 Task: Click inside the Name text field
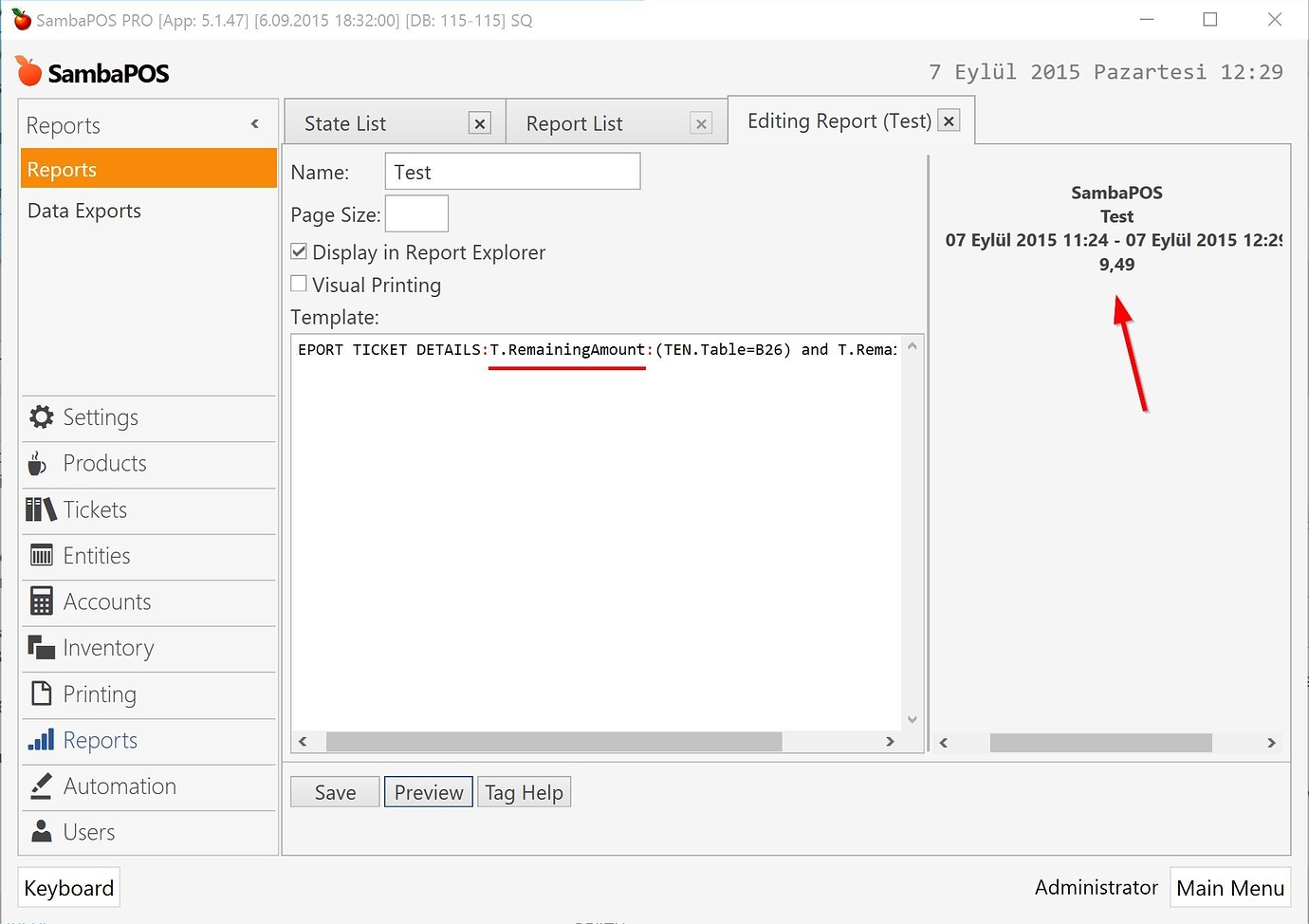pos(512,171)
